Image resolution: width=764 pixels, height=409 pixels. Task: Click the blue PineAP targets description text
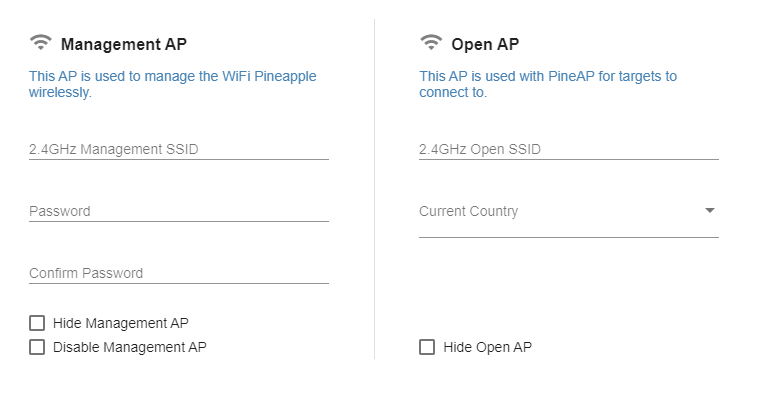tap(548, 84)
